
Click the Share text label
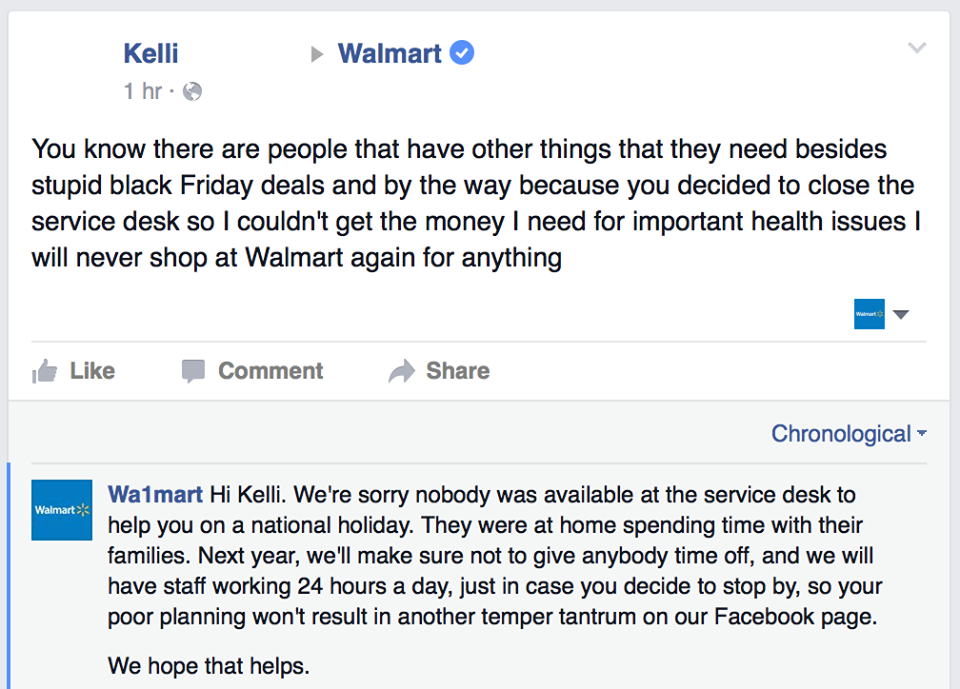tap(458, 371)
